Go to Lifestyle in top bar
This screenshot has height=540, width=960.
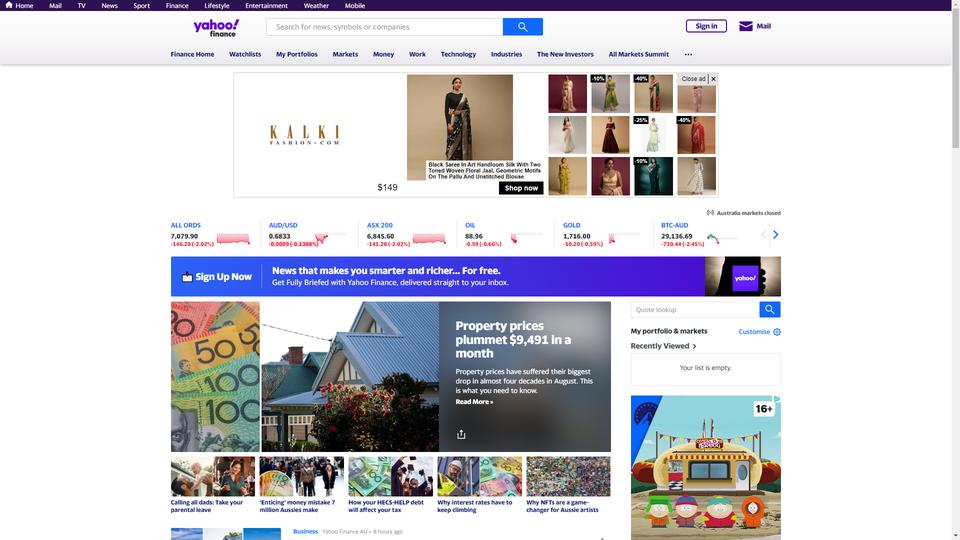[217, 6]
